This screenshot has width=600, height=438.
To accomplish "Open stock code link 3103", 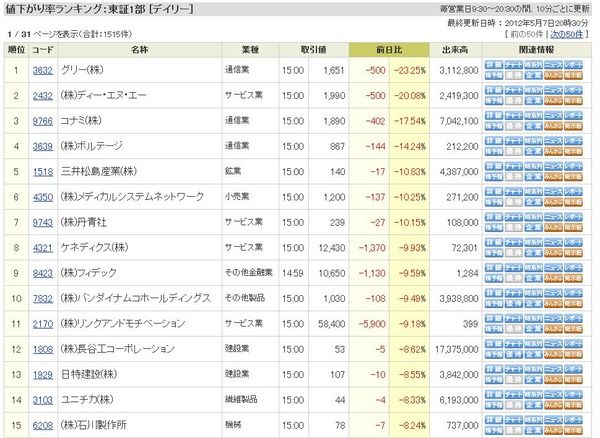I will click(x=43, y=400).
